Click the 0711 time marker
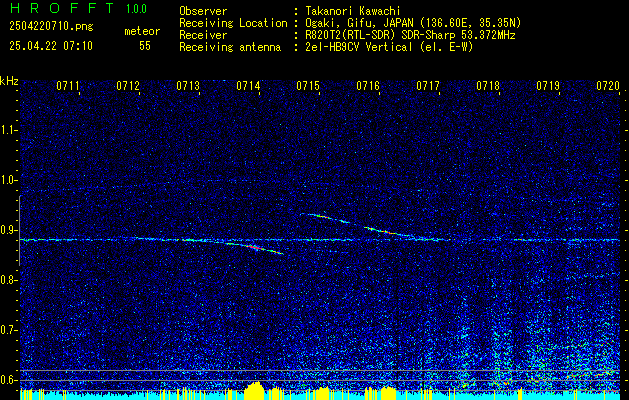 (68, 86)
